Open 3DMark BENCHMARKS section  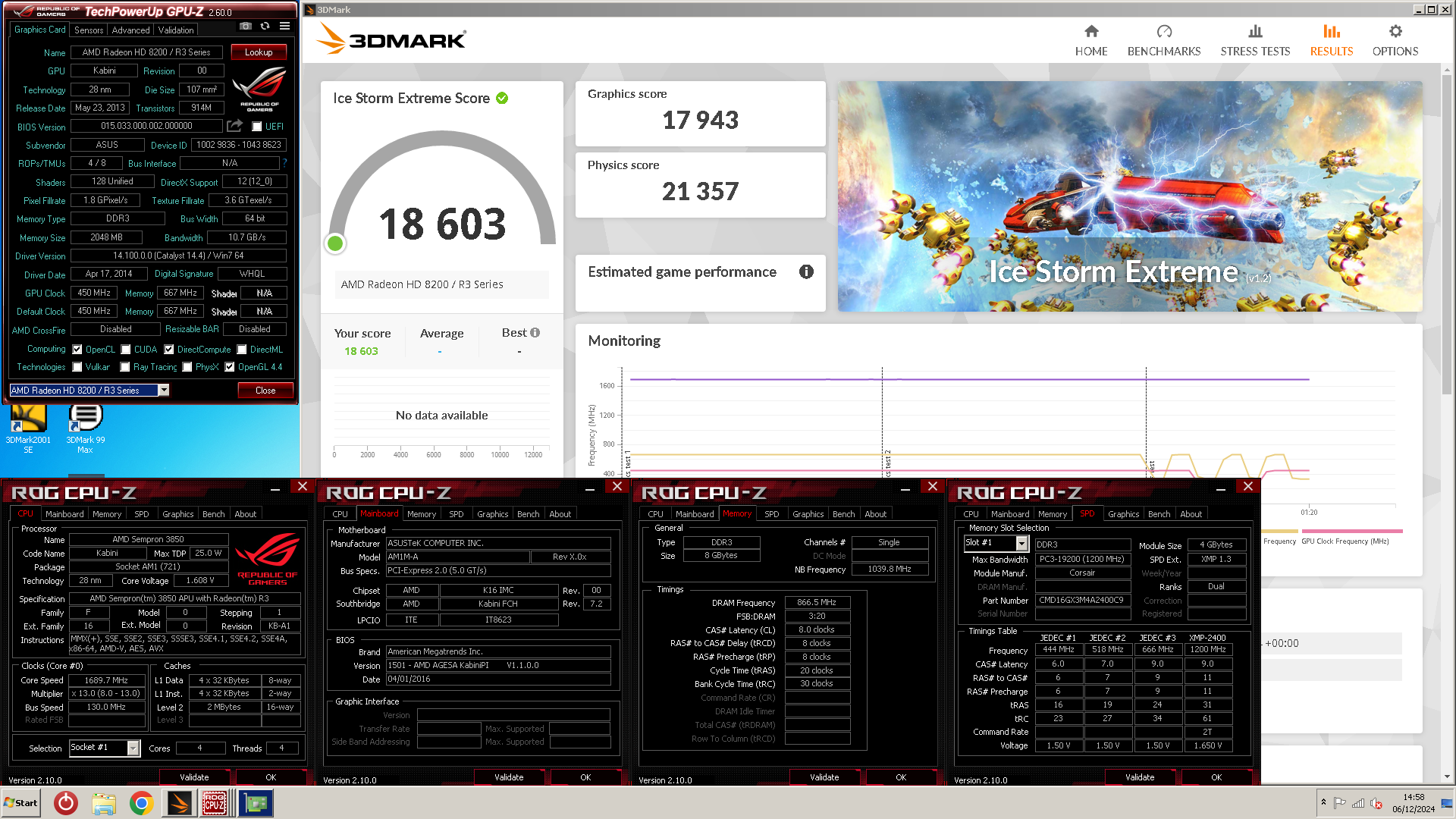[1164, 41]
